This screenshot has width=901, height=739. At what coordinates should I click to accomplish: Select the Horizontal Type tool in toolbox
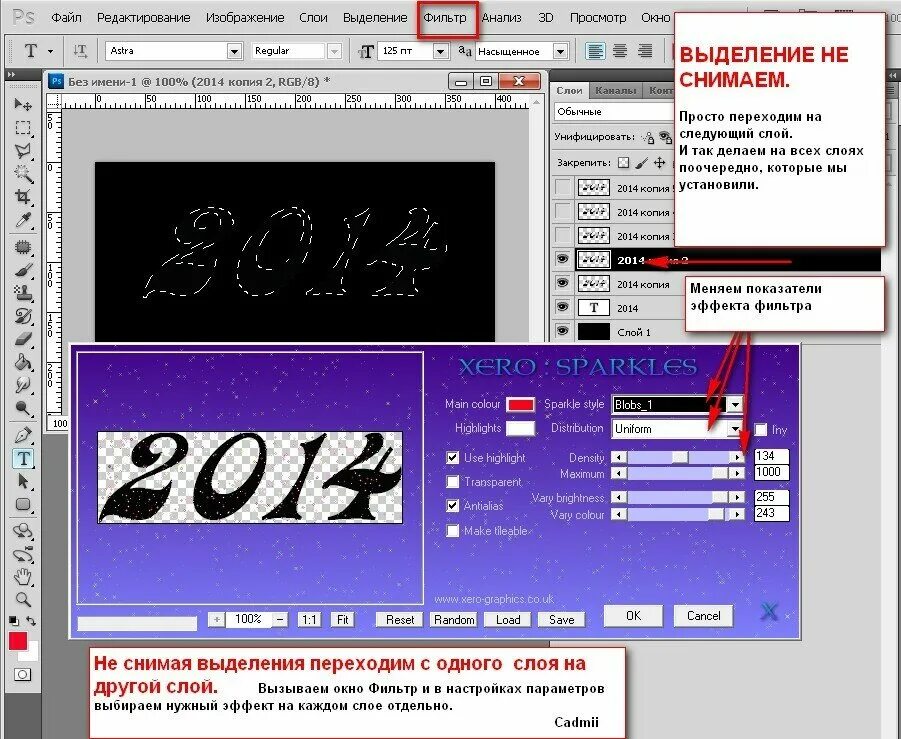[x=23, y=459]
